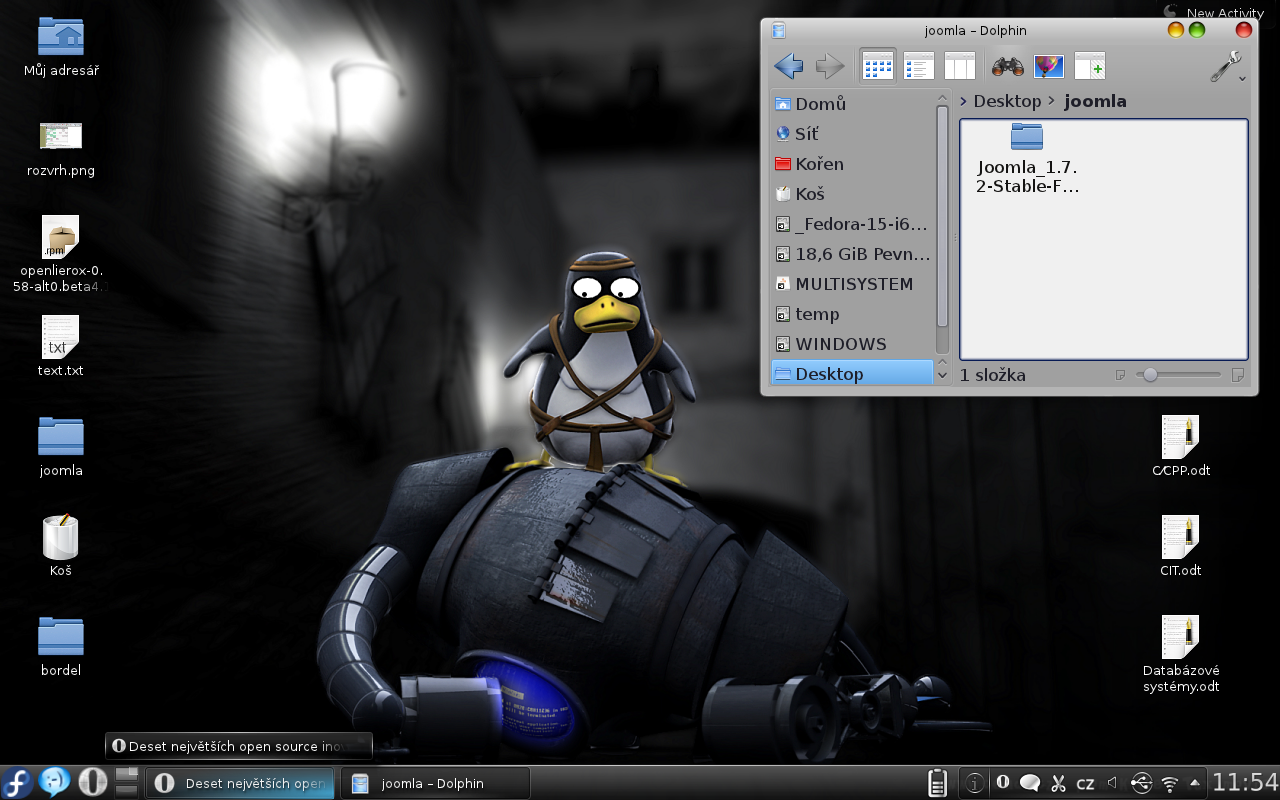This screenshot has height=800, width=1280.
Task: Select text.txt file on the desktop
Action: tap(61, 347)
